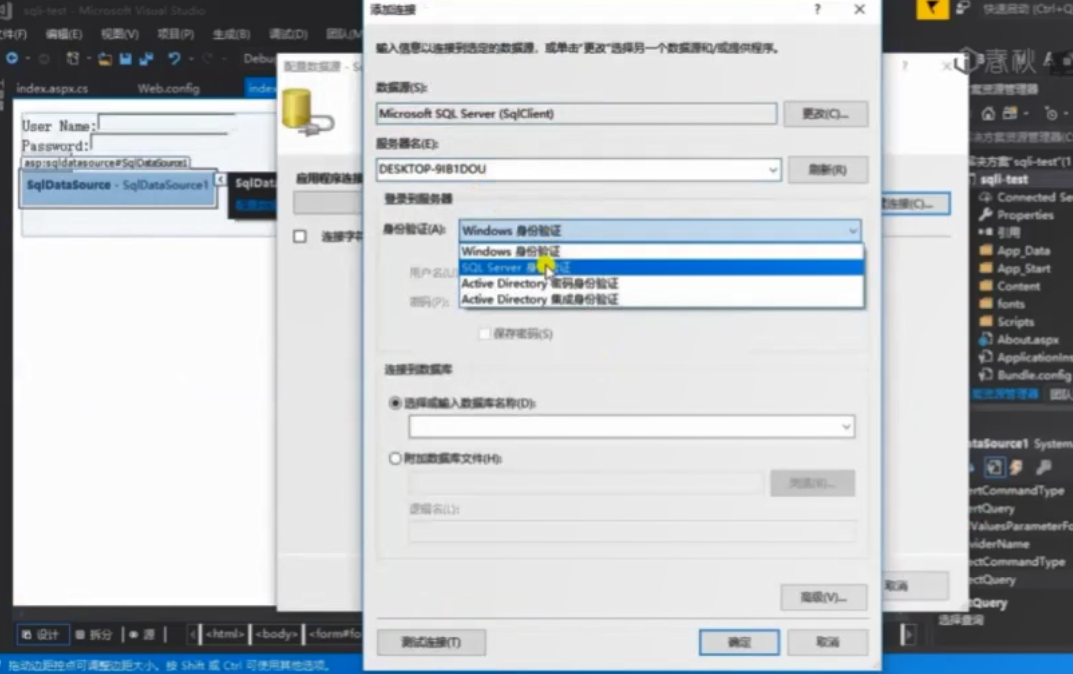Click the undo arrow icon in toolbar

[x=174, y=60]
